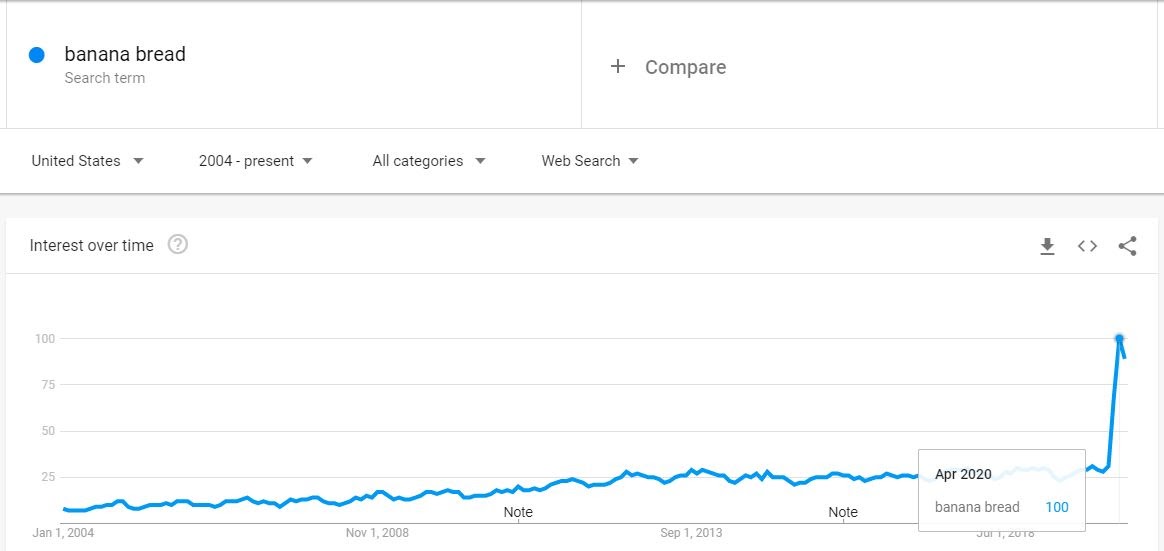This screenshot has height=551, width=1164.
Task: Open help icon beside Interest over time
Action: (x=177, y=244)
